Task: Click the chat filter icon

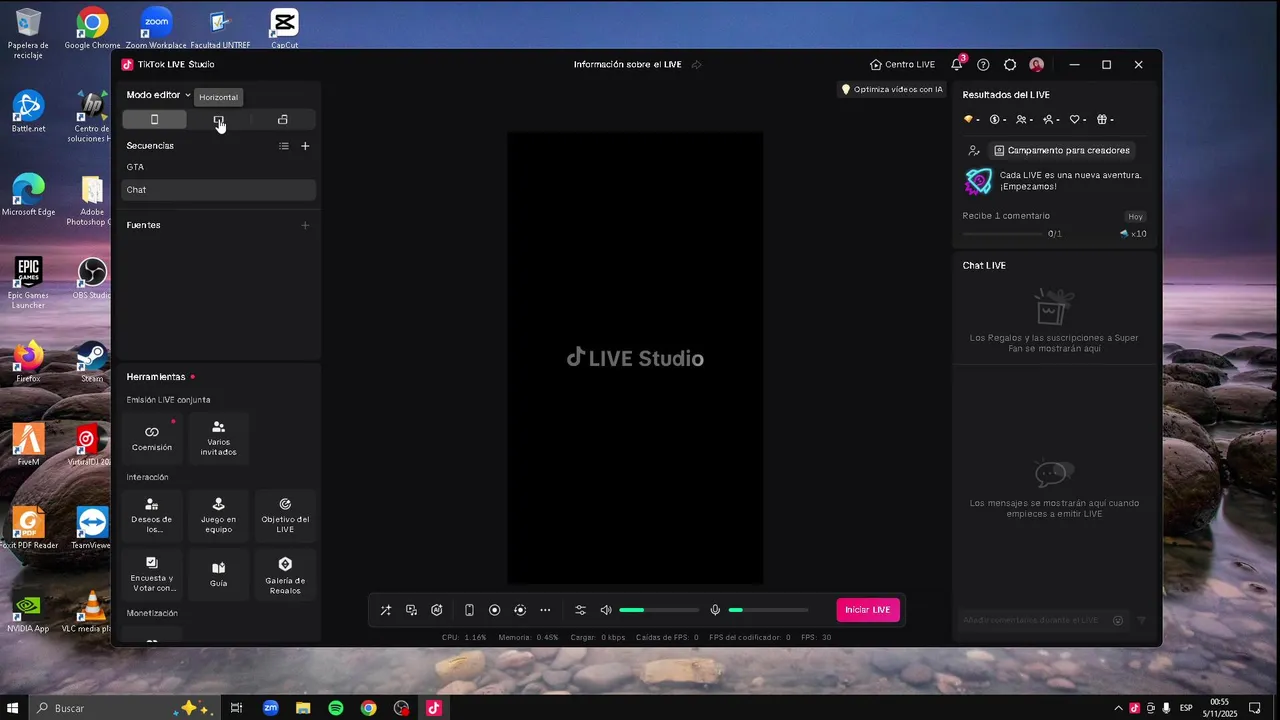Action: [x=1142, y=620]
